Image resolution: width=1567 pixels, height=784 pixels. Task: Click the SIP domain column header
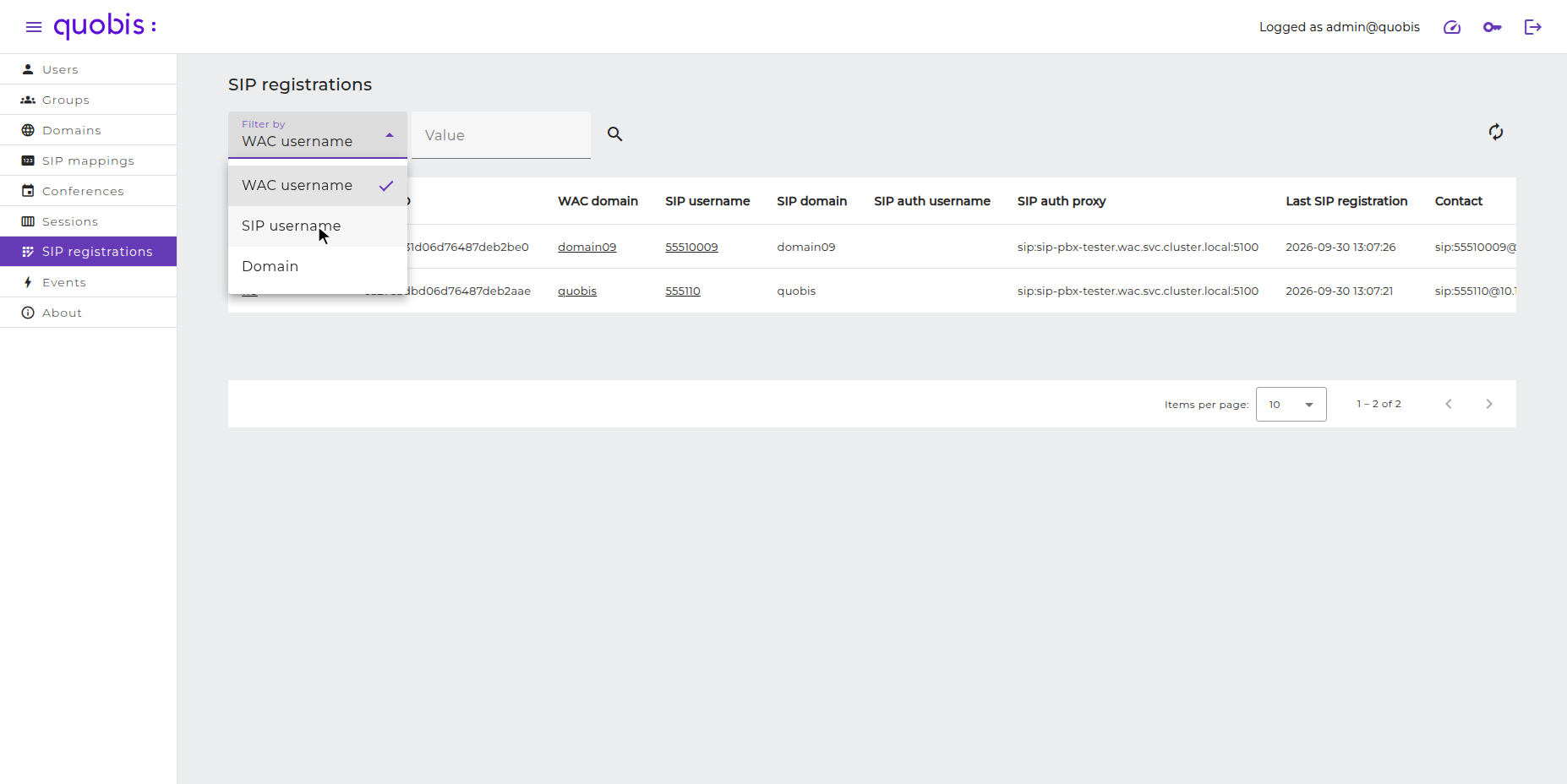tap(811, 201)
